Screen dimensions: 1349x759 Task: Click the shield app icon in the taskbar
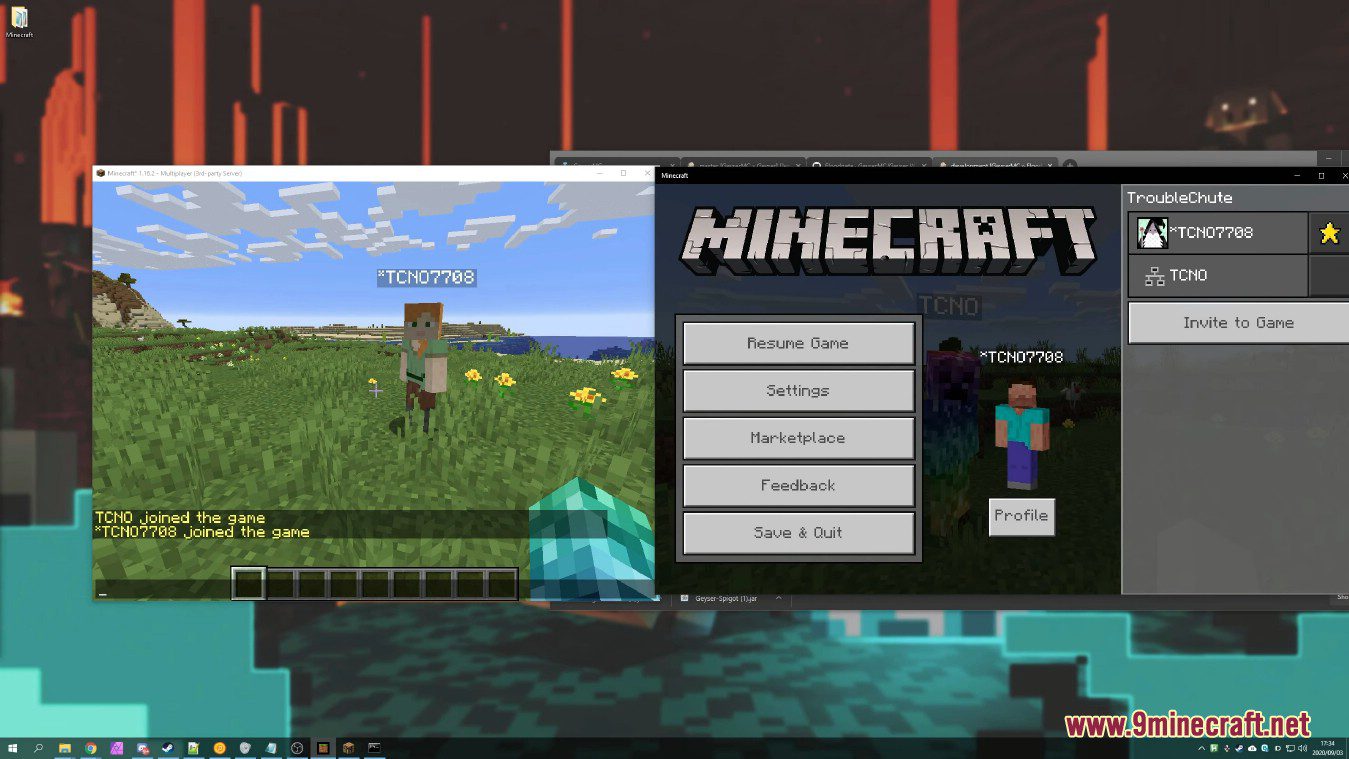[x=245, y=748]
